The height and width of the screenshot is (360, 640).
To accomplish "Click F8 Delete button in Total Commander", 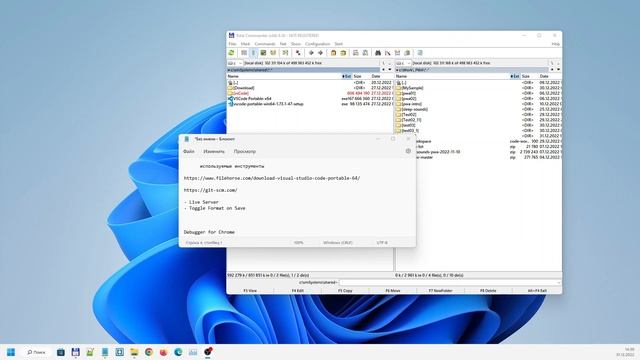I will (x=488, y=291).
